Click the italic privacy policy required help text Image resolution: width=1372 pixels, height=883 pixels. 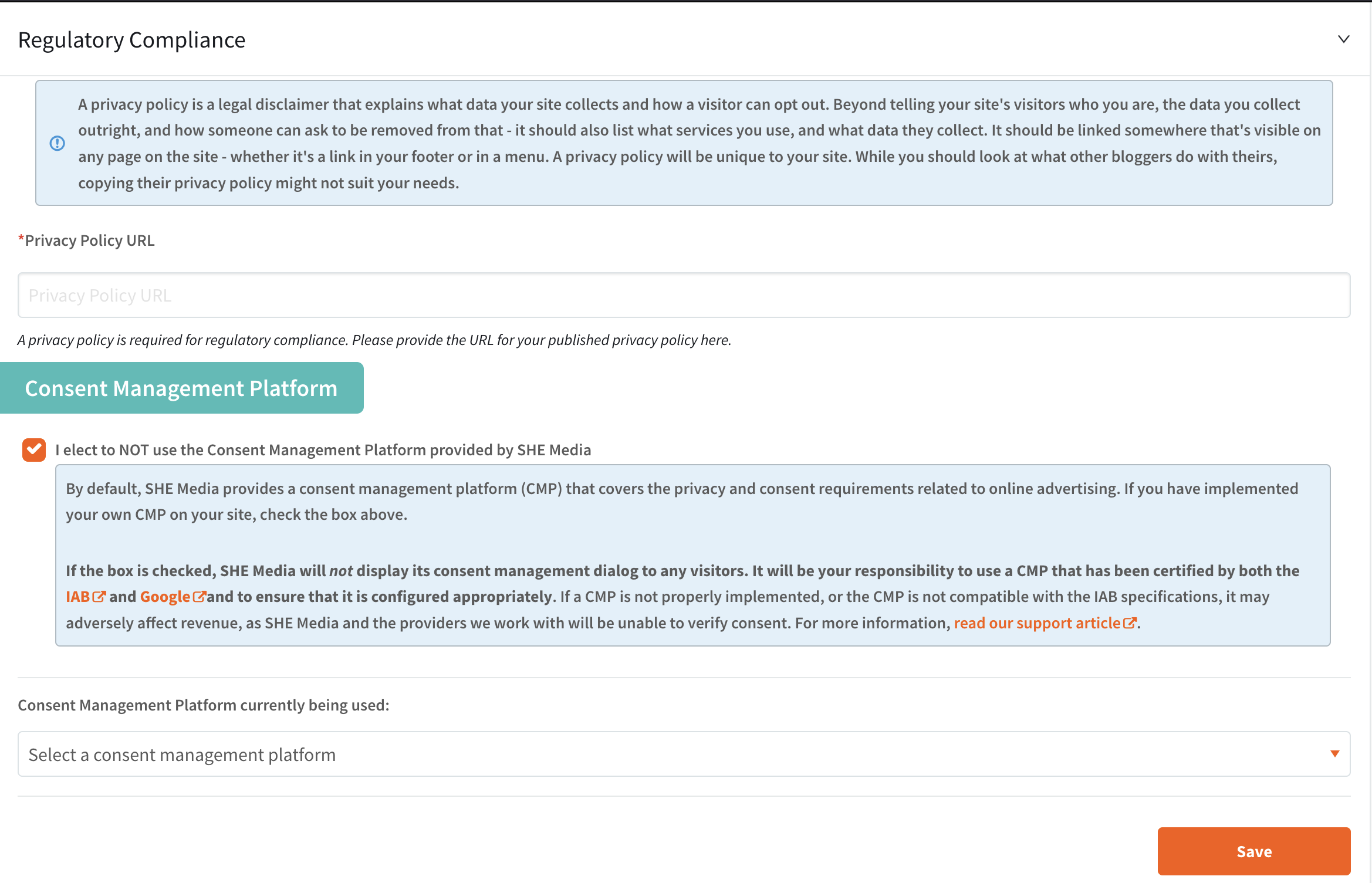click(374, 340)
